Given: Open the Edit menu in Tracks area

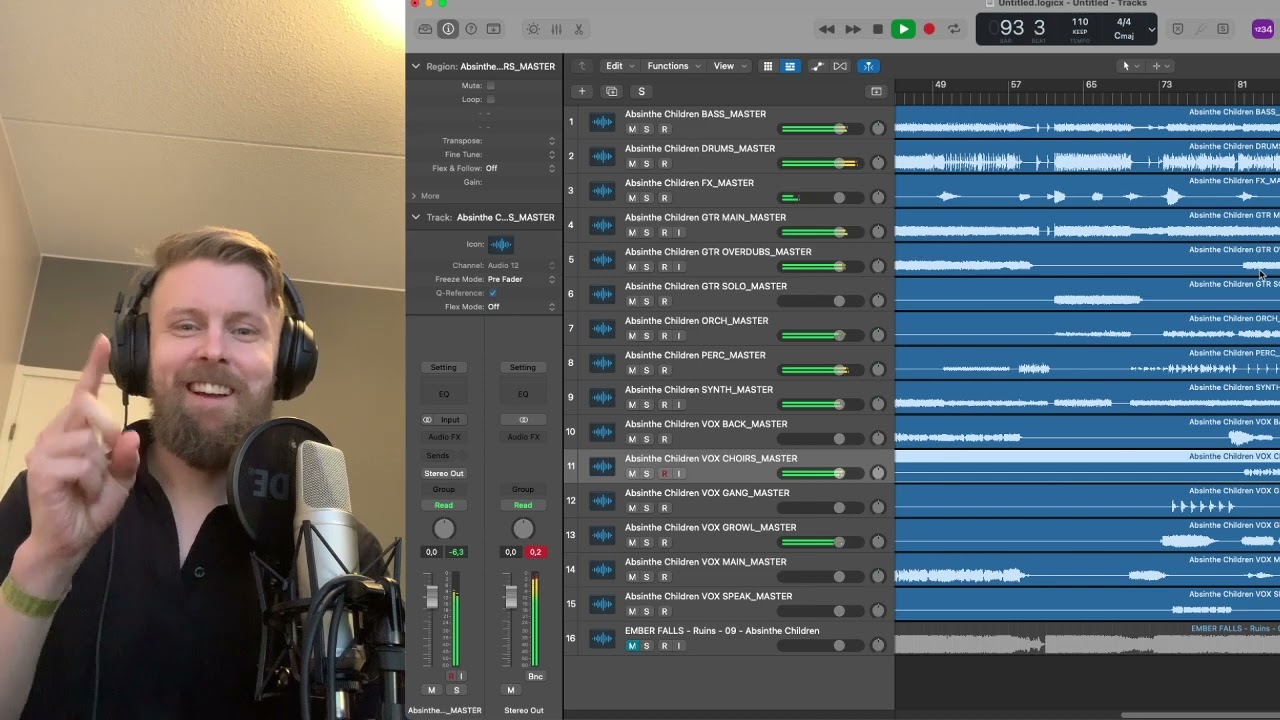Looking at the screenshot, I should (x=619, y=66).
